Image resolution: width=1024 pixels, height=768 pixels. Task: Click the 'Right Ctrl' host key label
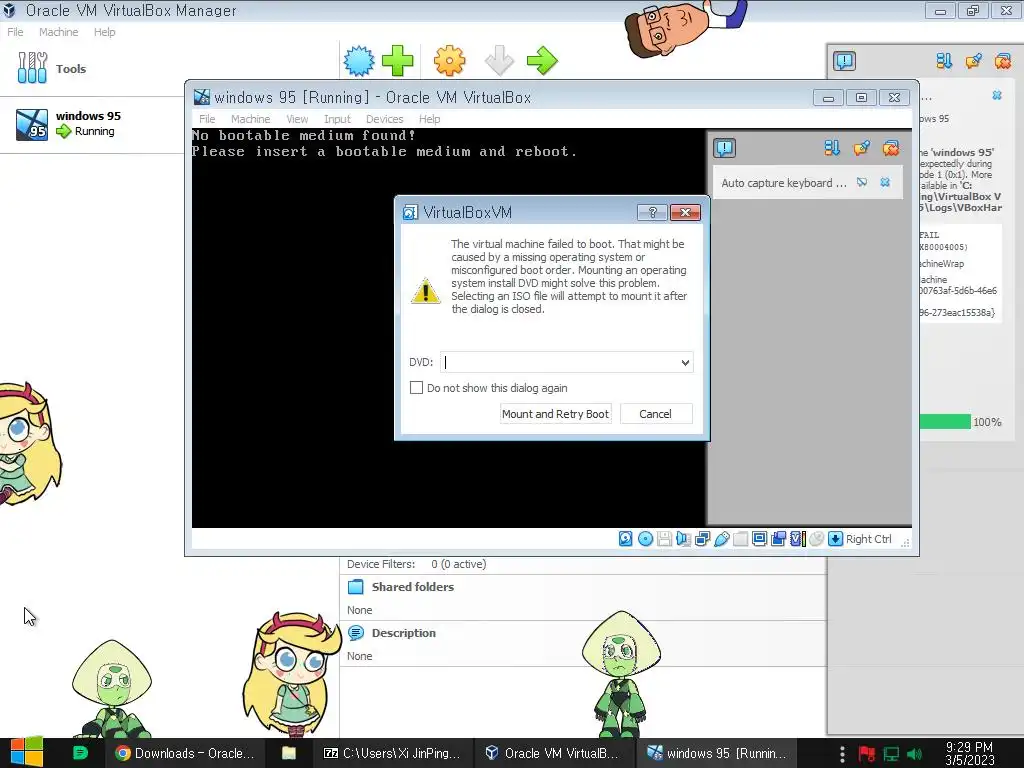click(x=869, y=539)
